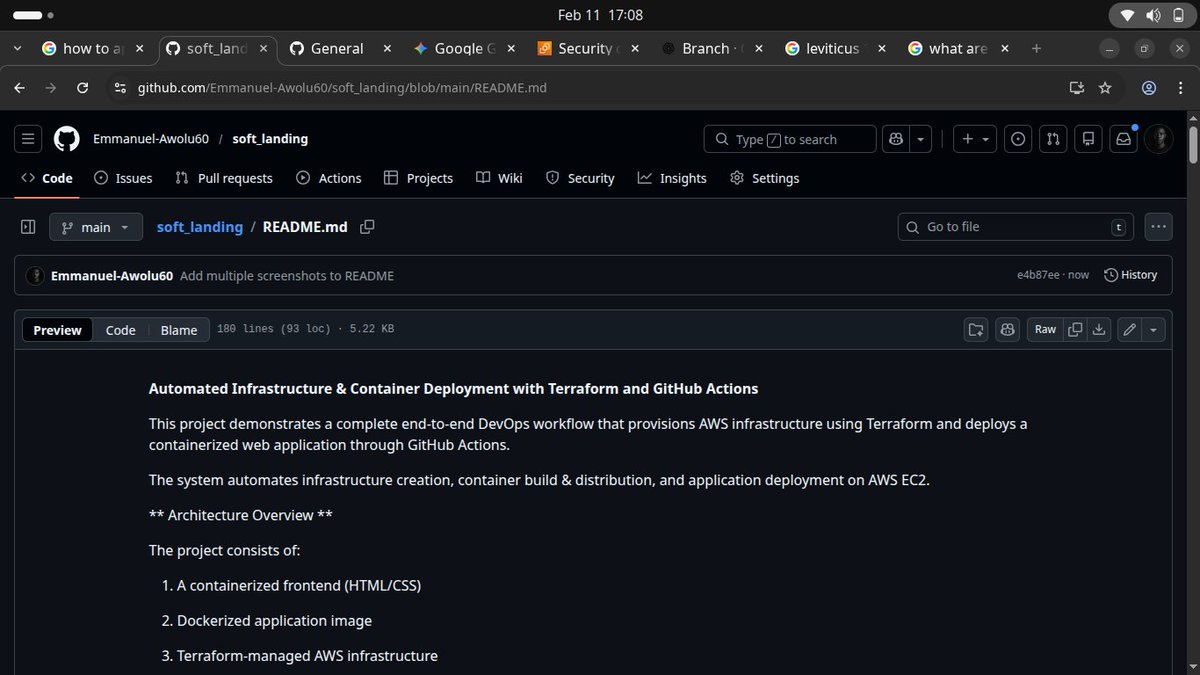
Task: Go to the Issues tab
Action: tap(123, 178)
